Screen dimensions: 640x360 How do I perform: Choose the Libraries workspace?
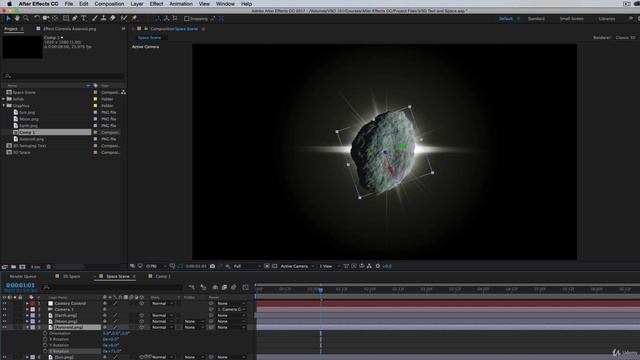[607, 19]
